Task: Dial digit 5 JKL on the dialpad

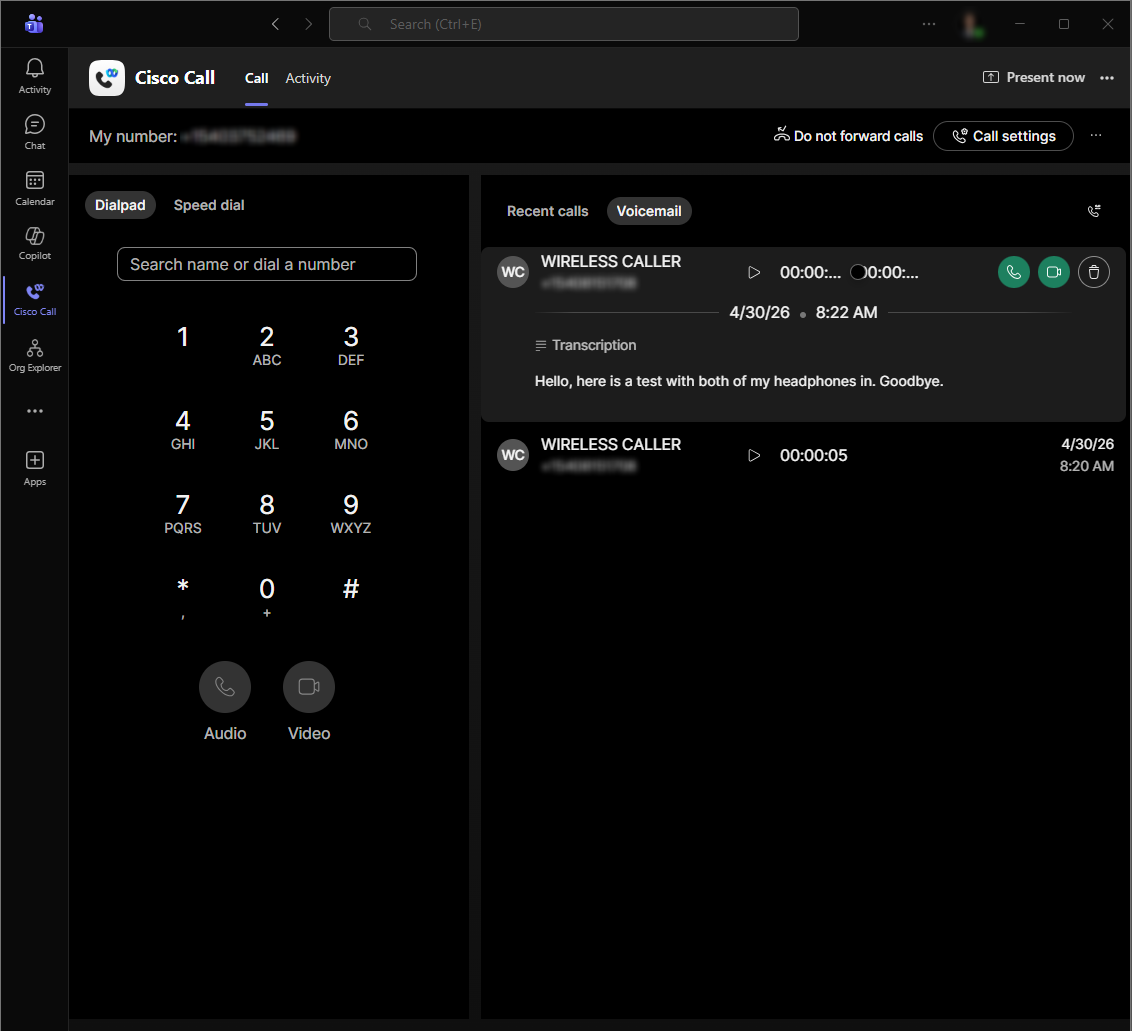Action: pyautogui.click(x=266, y=429)
